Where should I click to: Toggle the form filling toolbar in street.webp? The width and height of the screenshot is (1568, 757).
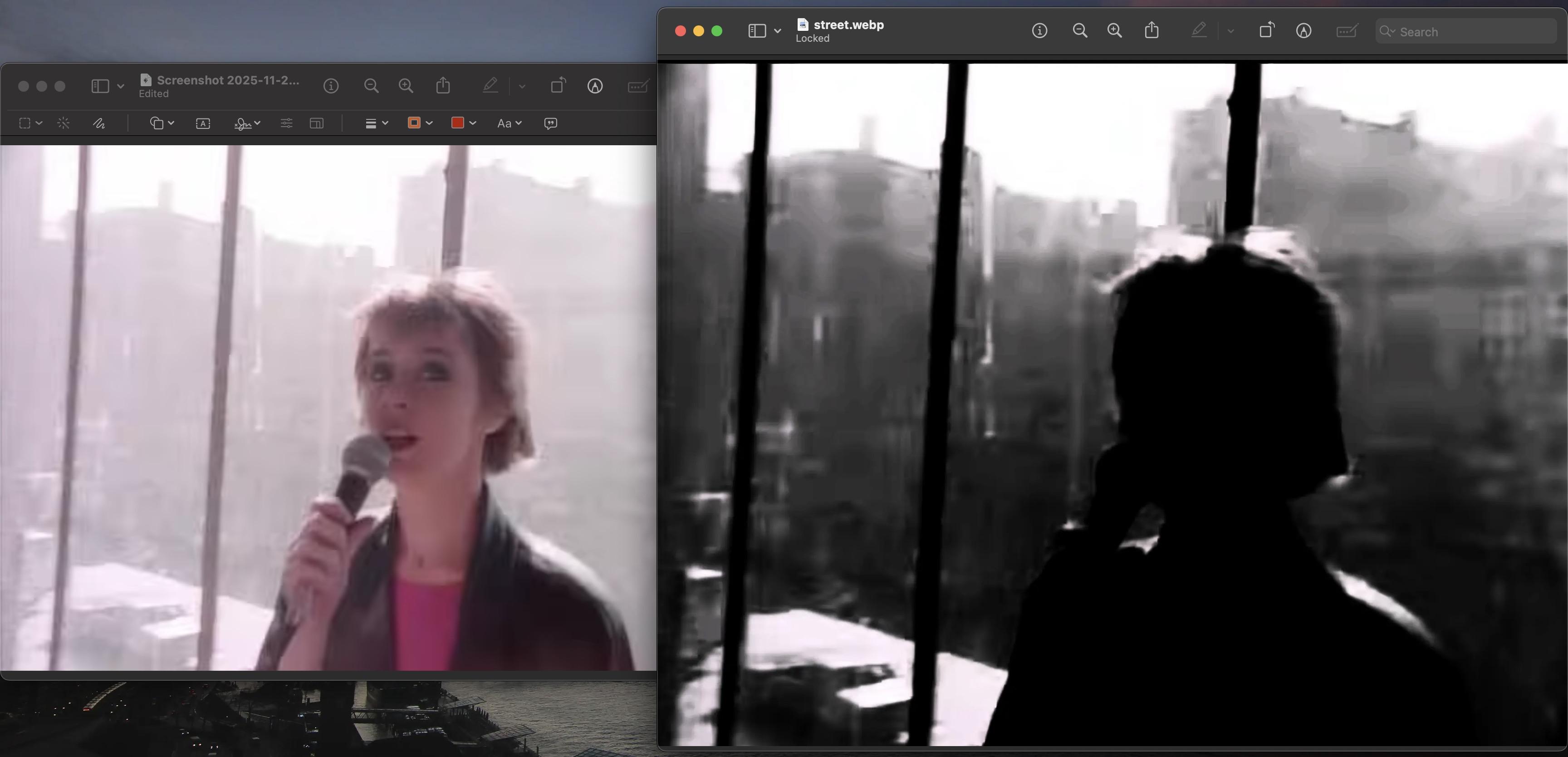tap(1347, 30)
